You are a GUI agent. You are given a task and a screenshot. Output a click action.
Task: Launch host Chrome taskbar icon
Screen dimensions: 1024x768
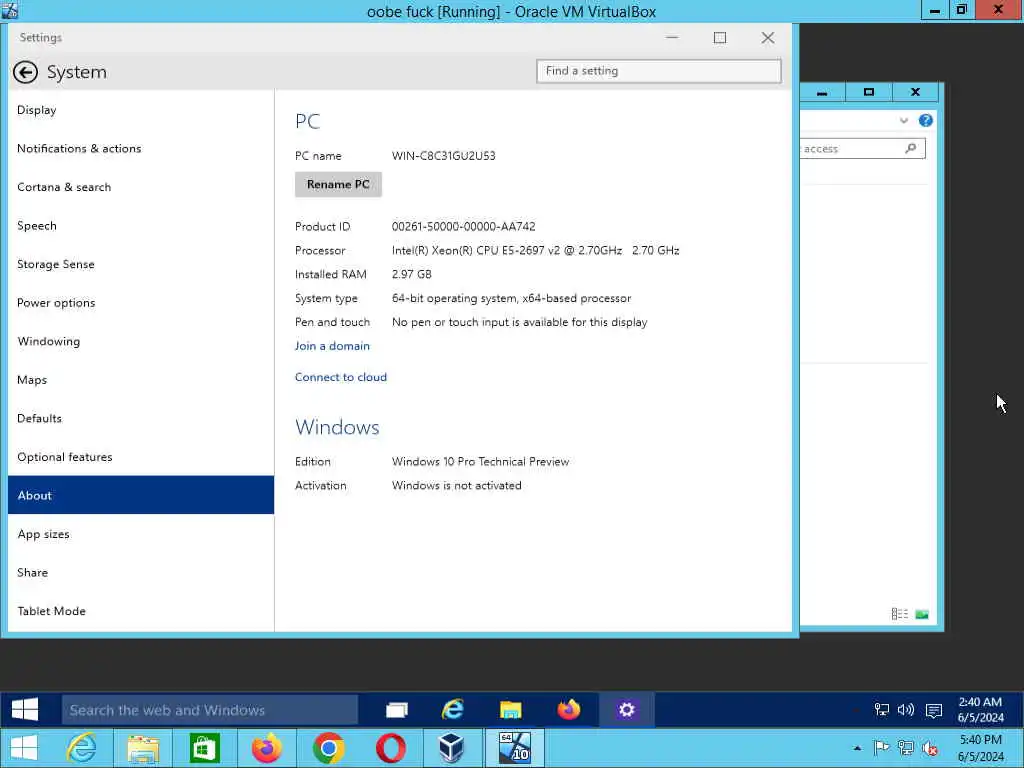tap(328, 748)
